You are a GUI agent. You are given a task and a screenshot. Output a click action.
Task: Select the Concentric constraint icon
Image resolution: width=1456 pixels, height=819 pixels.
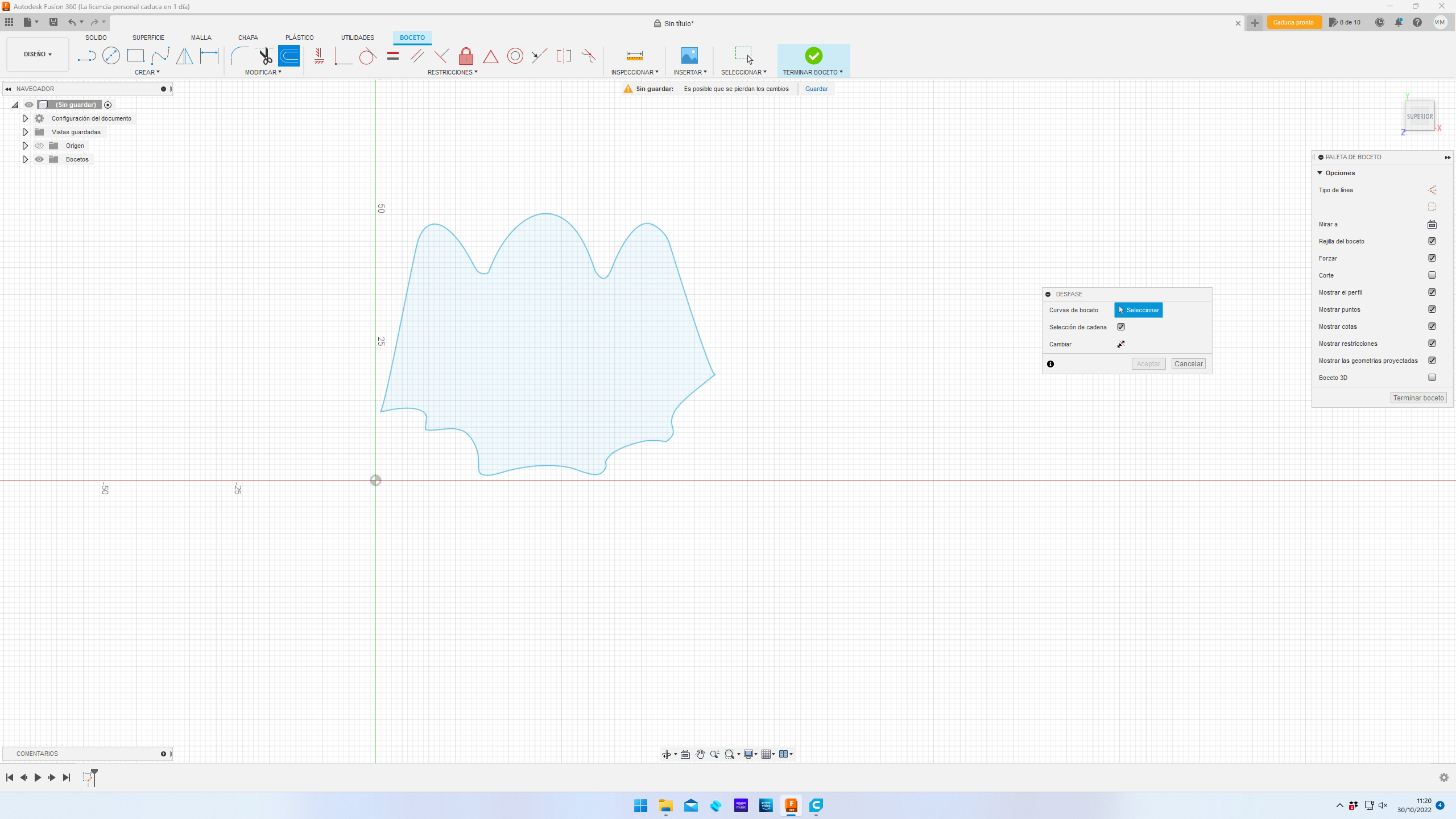[515, 56]
